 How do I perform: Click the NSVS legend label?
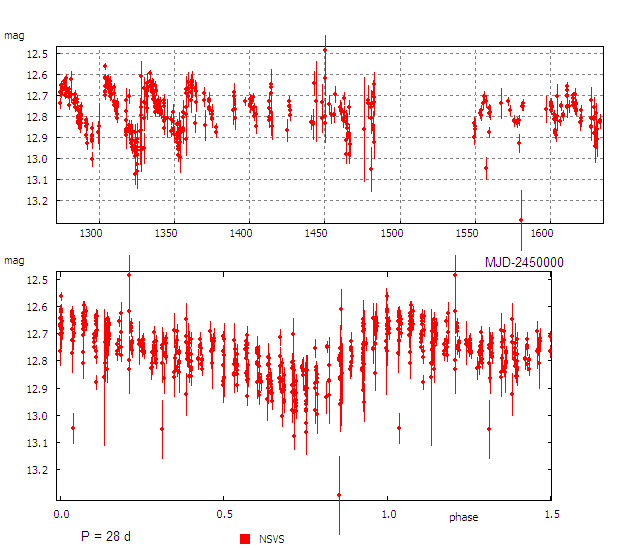(x=272, y=539)
